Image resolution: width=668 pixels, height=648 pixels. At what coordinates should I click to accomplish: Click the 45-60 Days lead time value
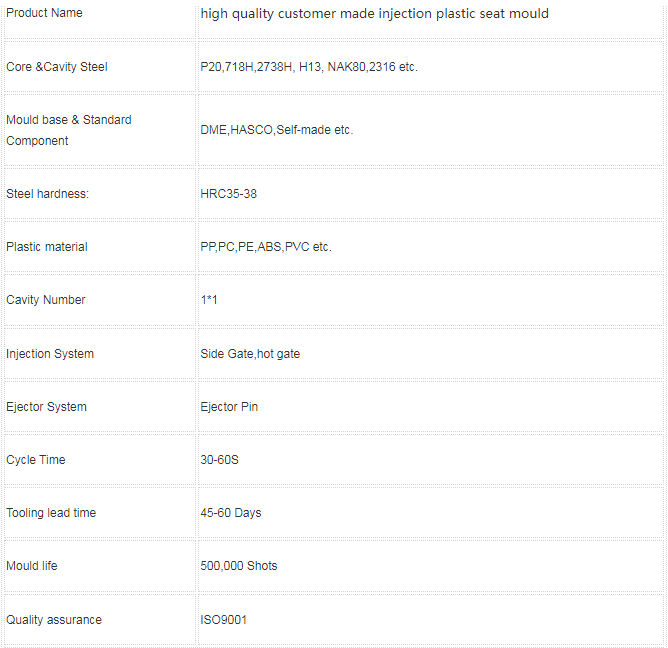[x=230, y=513]
